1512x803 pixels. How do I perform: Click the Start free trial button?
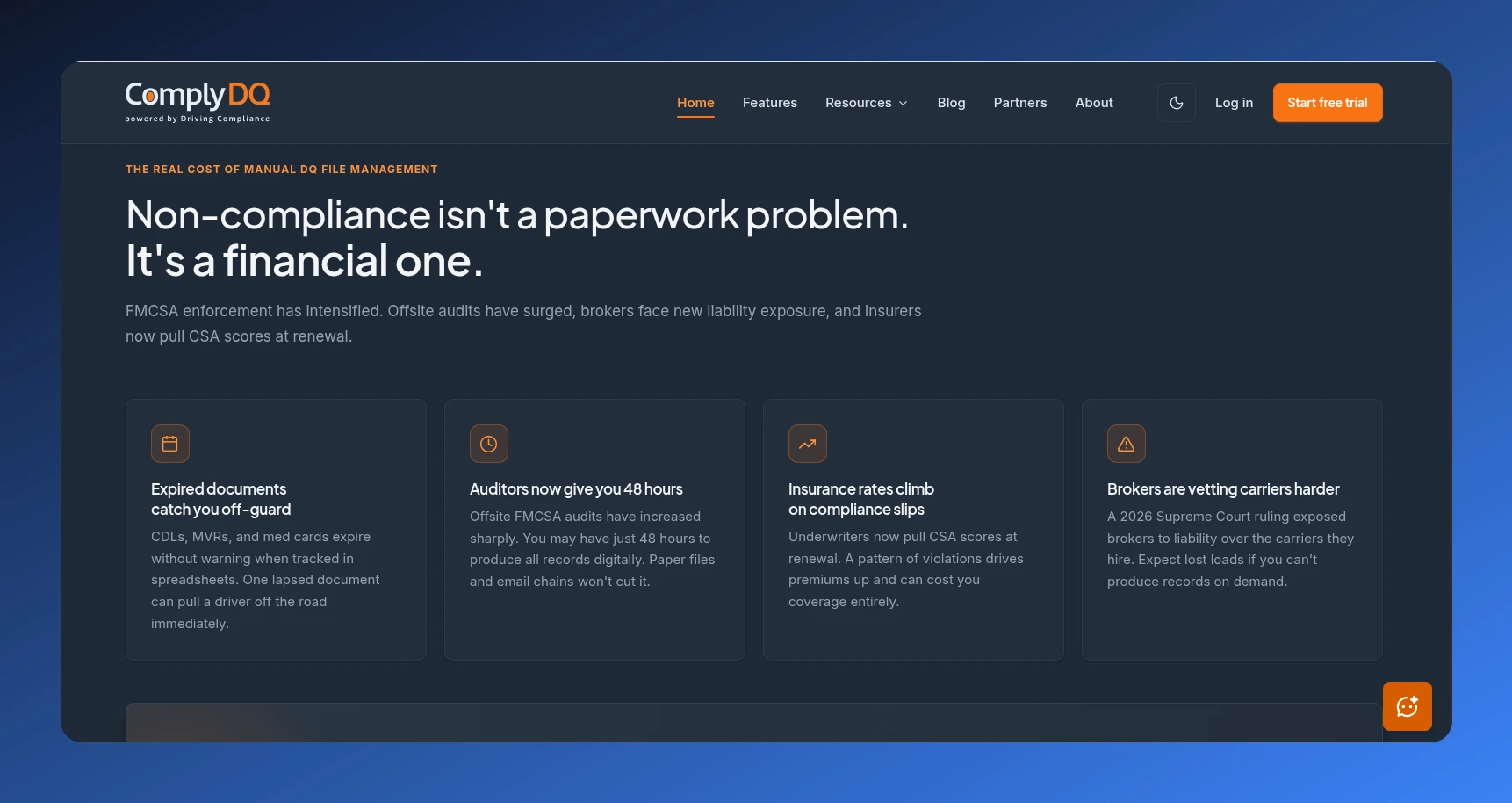coord(1328,103)
